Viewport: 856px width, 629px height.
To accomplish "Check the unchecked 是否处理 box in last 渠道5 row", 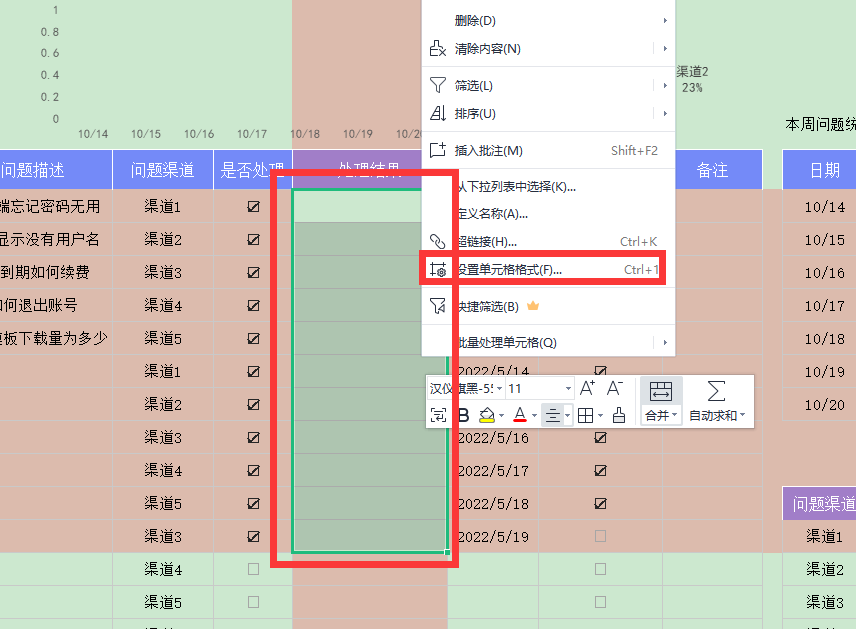I will (x=253, y=602).
